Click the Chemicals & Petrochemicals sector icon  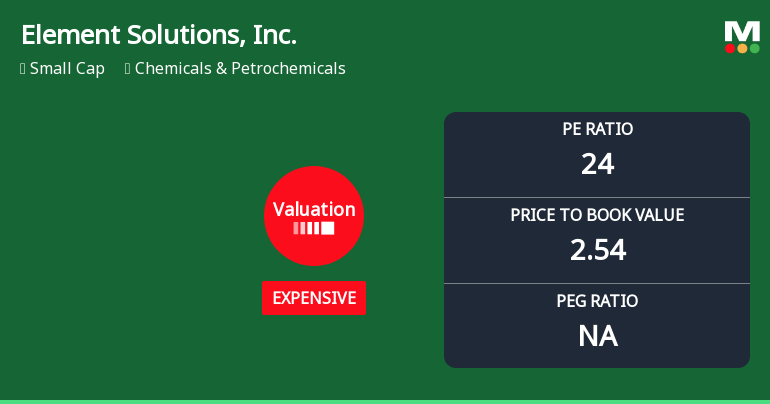[127, 69]
